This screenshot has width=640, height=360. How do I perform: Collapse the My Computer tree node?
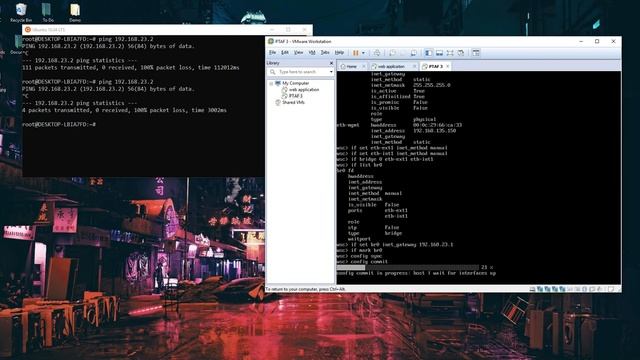[271, 83]
